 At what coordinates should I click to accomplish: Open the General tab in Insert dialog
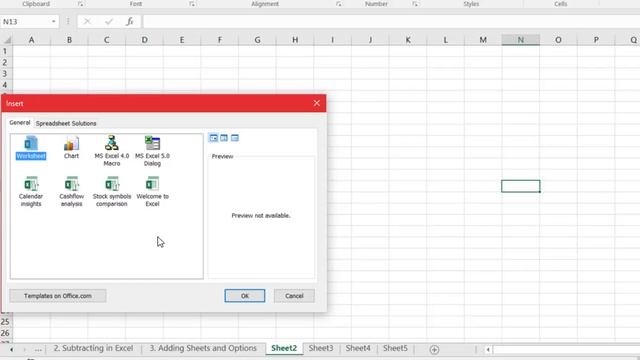(x=20, y=122)
